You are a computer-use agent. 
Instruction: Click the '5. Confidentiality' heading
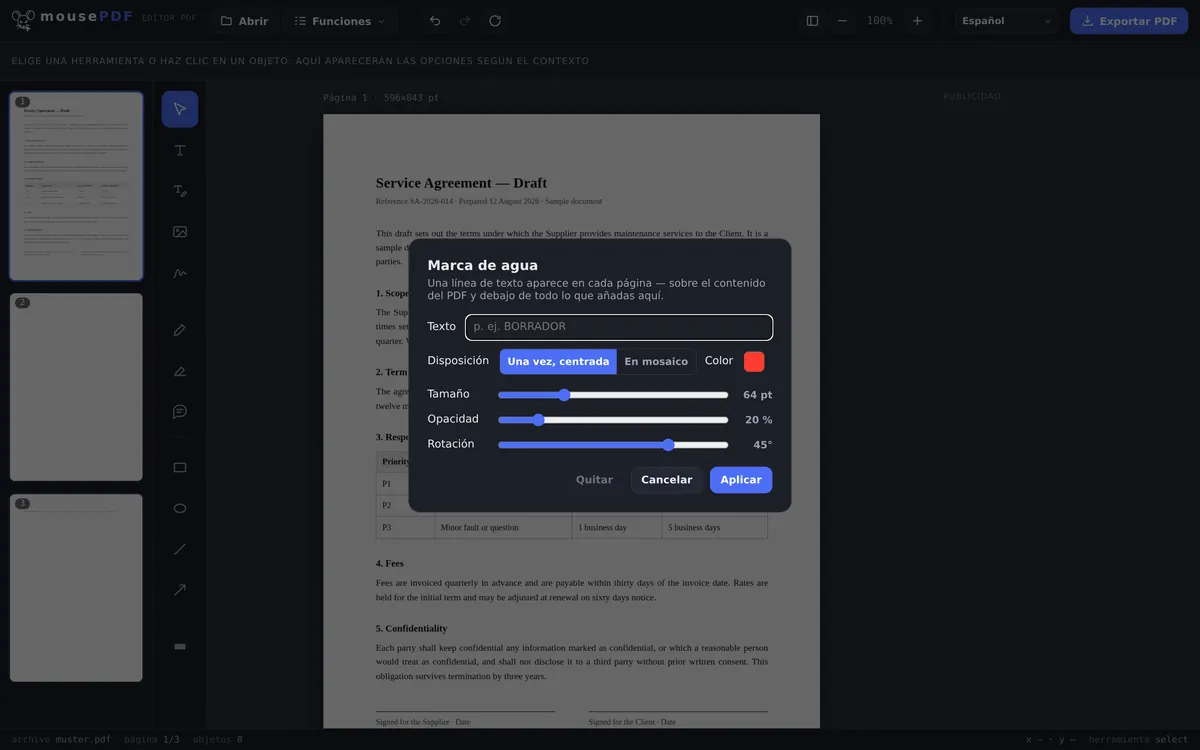tap(411, 628)
